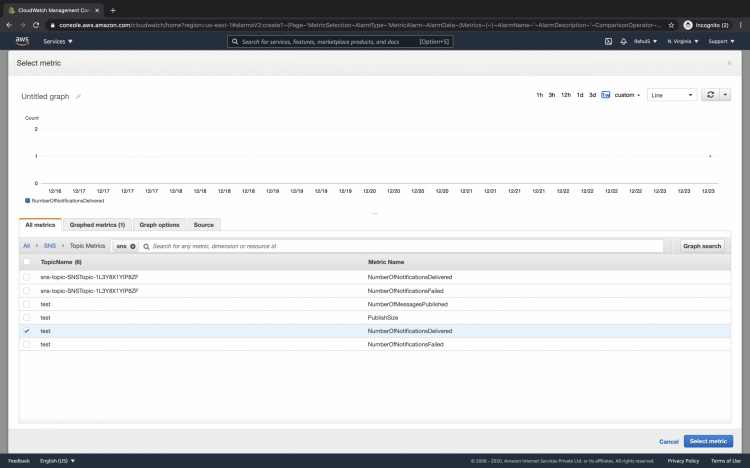Check the select-all checkbox in table header
Screen dimensions: 750x468
[x=27, y=262]
